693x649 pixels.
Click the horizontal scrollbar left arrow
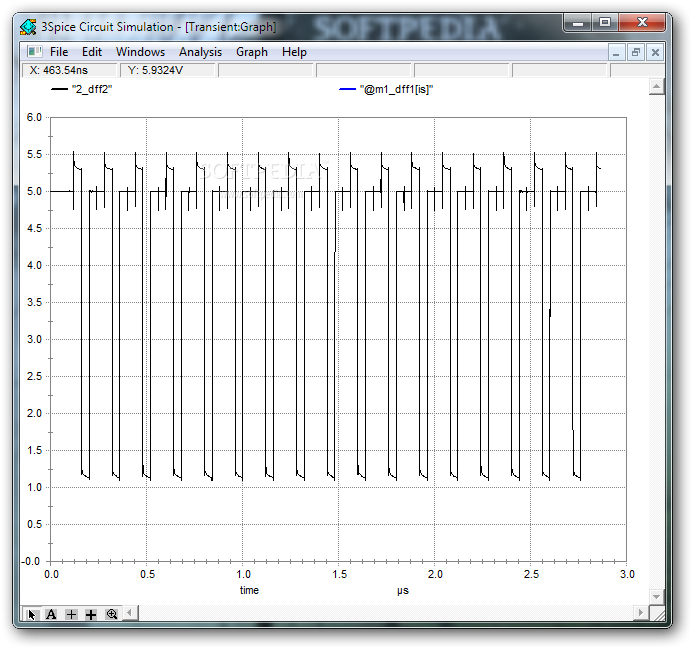(x=129, y=613)
